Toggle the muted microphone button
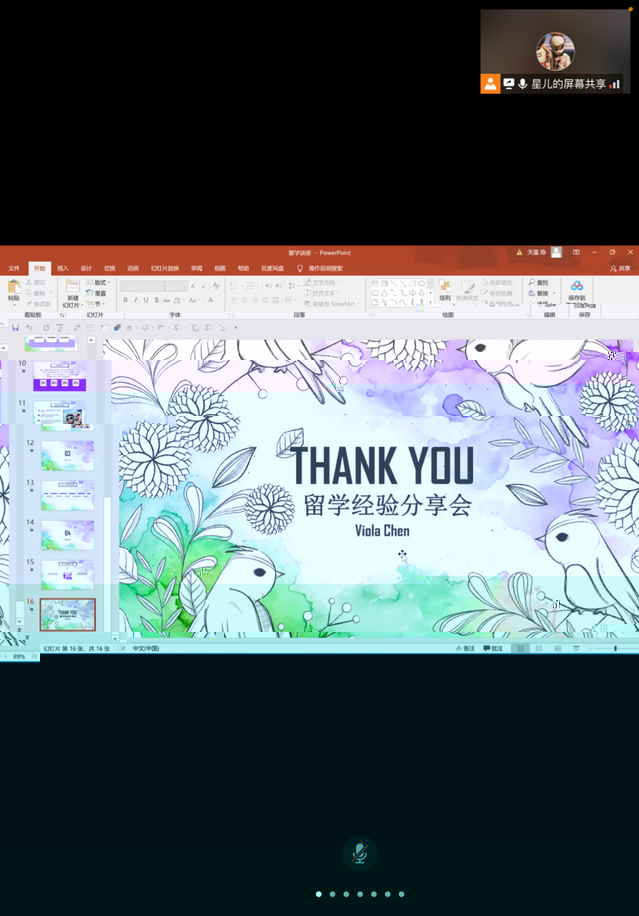The height and width of the screenshot is (916, 639). tap(360, 853)
